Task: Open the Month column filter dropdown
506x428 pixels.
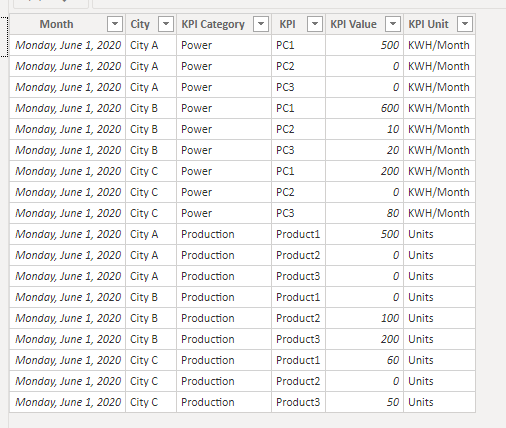Action: 115,24
